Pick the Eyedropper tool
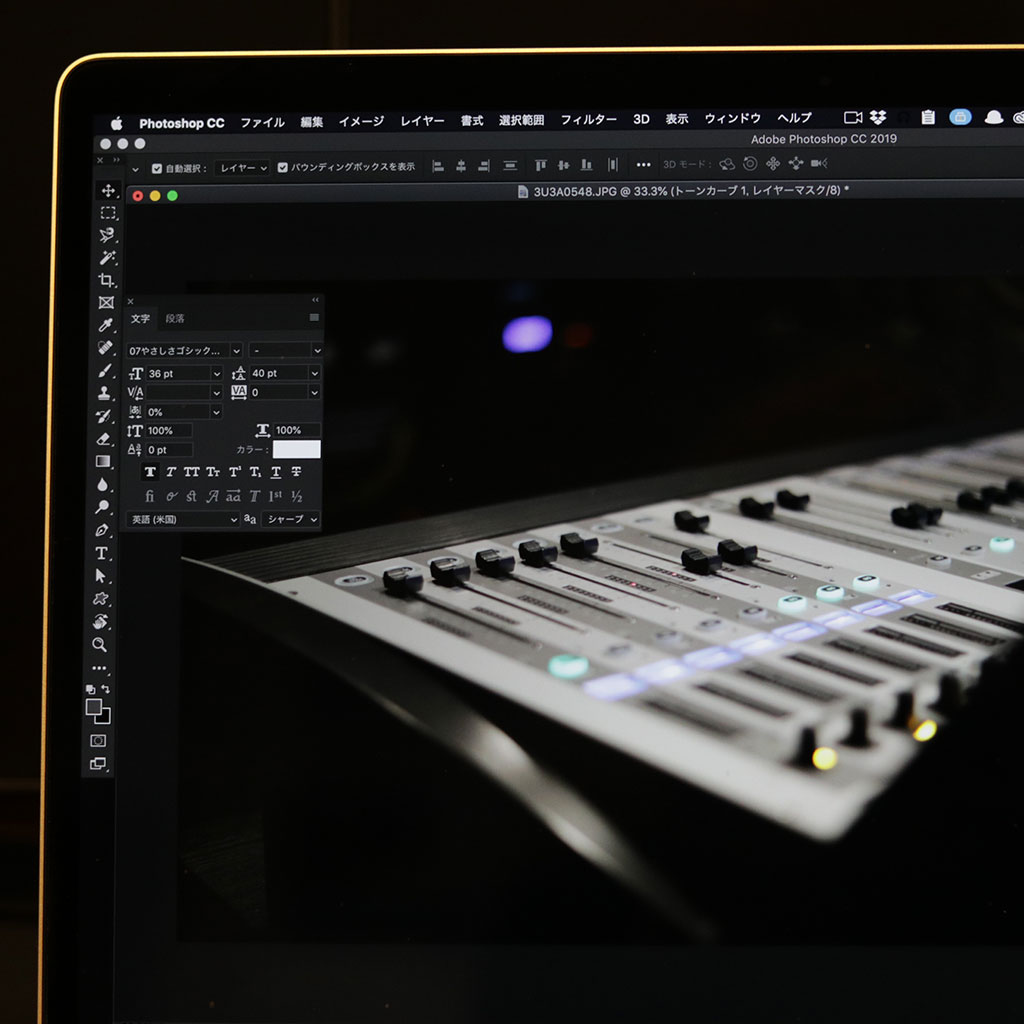The width and height of the screenshot is (1024, 1024). click(x=105, y=325)
